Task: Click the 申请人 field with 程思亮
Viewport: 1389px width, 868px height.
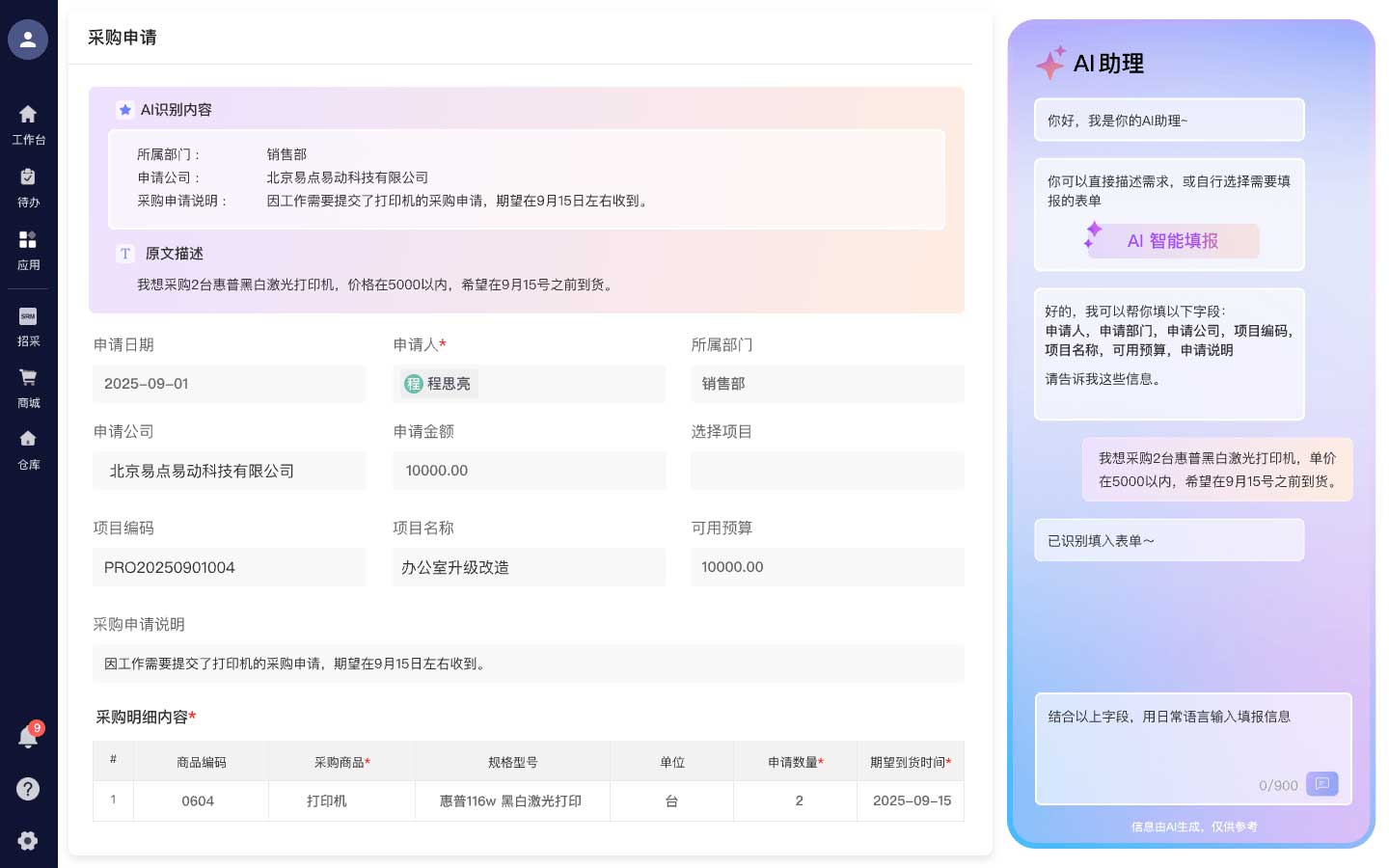Action: click(529, 384)
